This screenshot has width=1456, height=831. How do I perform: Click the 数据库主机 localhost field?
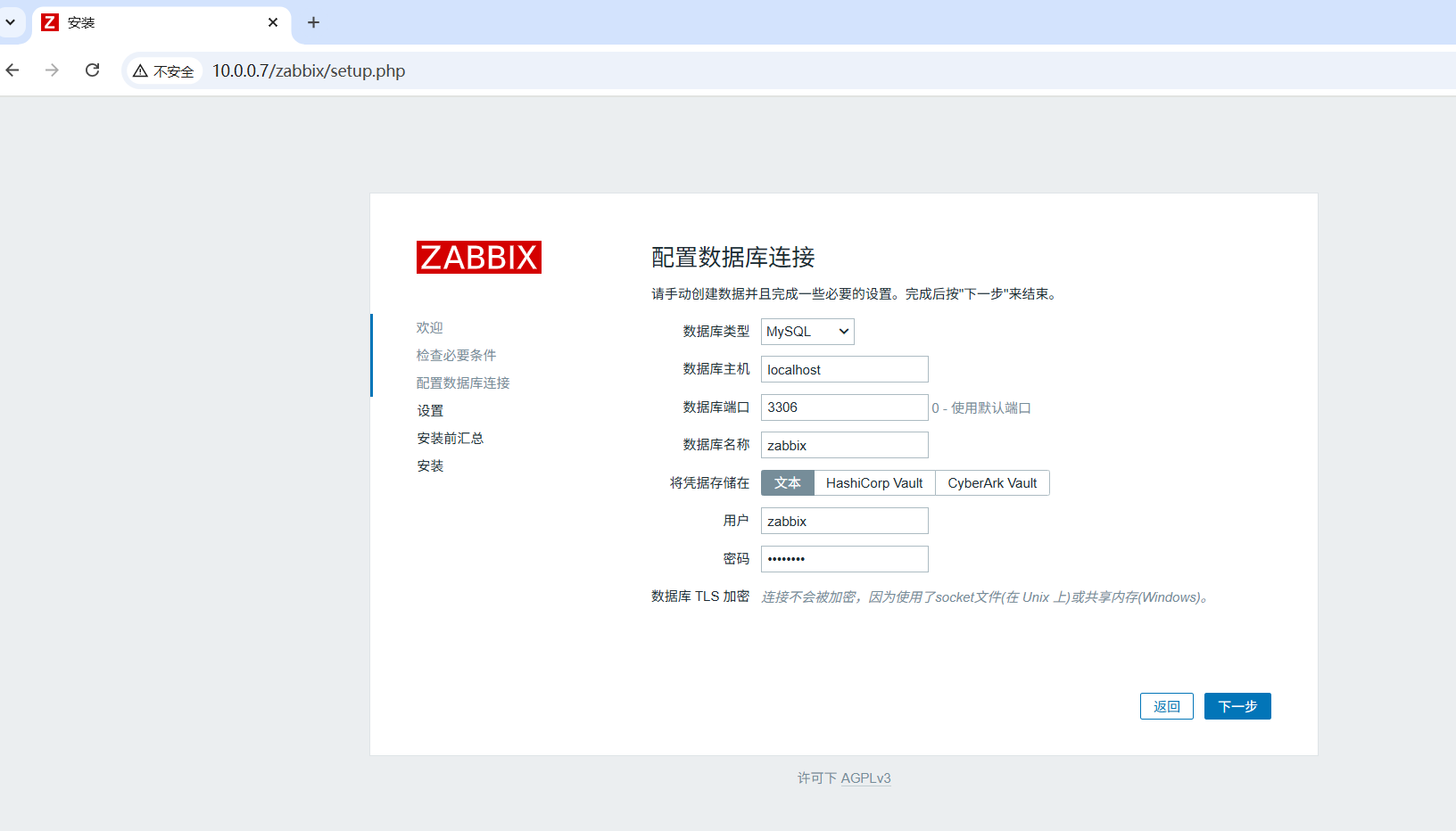845,369
